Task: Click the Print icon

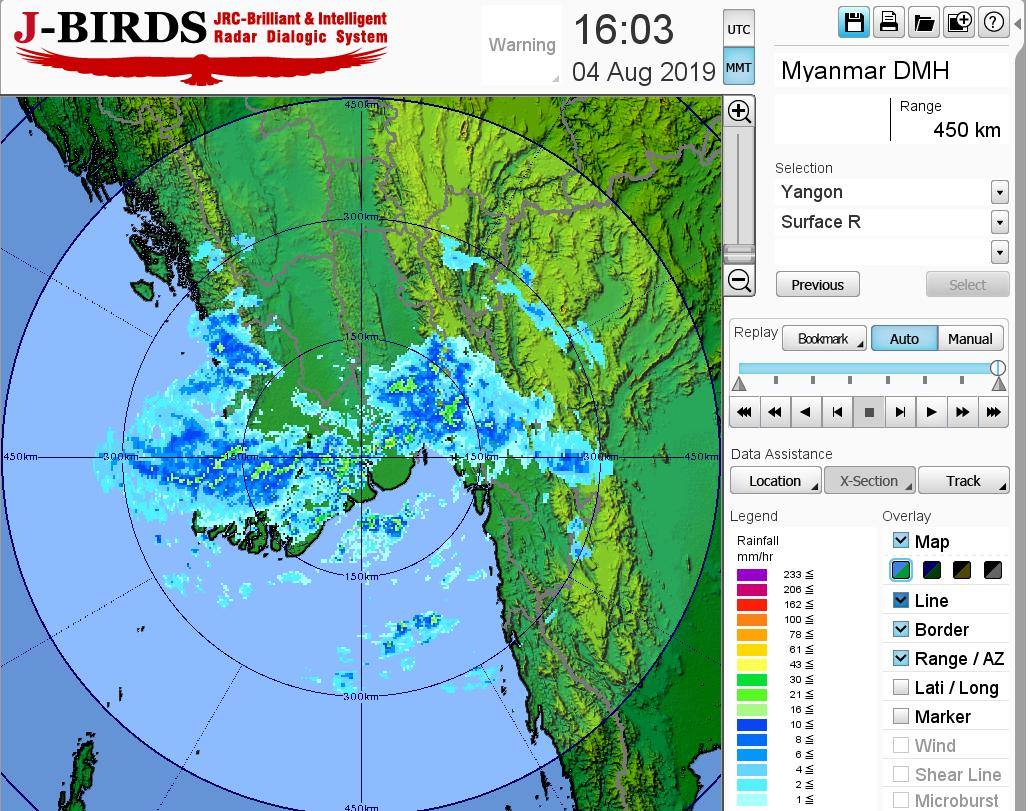Action: pos(889,23)
